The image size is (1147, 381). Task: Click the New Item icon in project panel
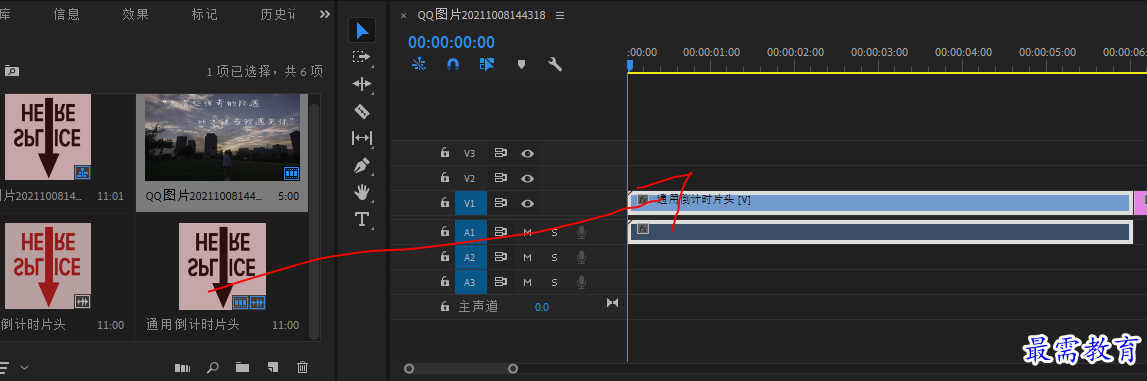[x=273, y=367]
